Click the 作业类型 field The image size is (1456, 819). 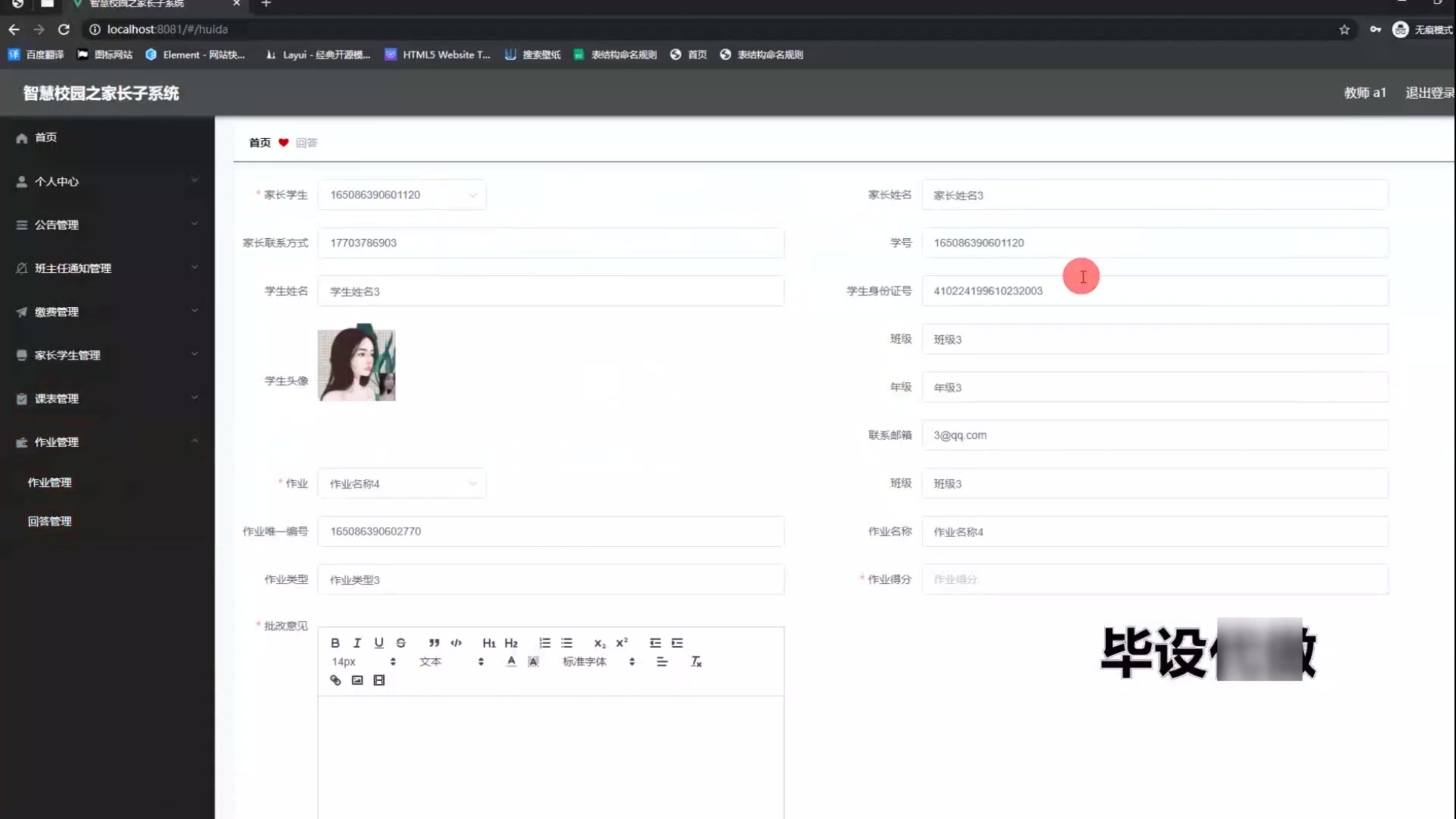pyautogui.click(x=551, y=579)
